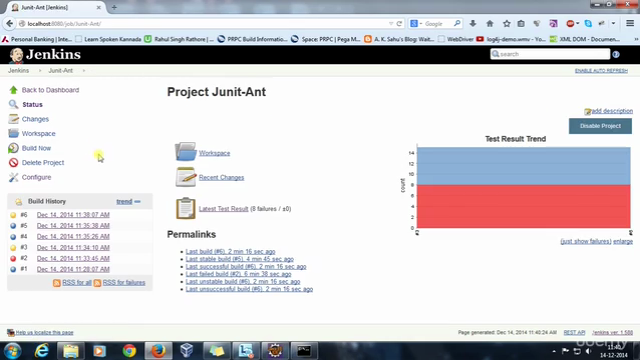Expand Junit-Ant breadcrumb menu arrow

[x=84, y=71]
